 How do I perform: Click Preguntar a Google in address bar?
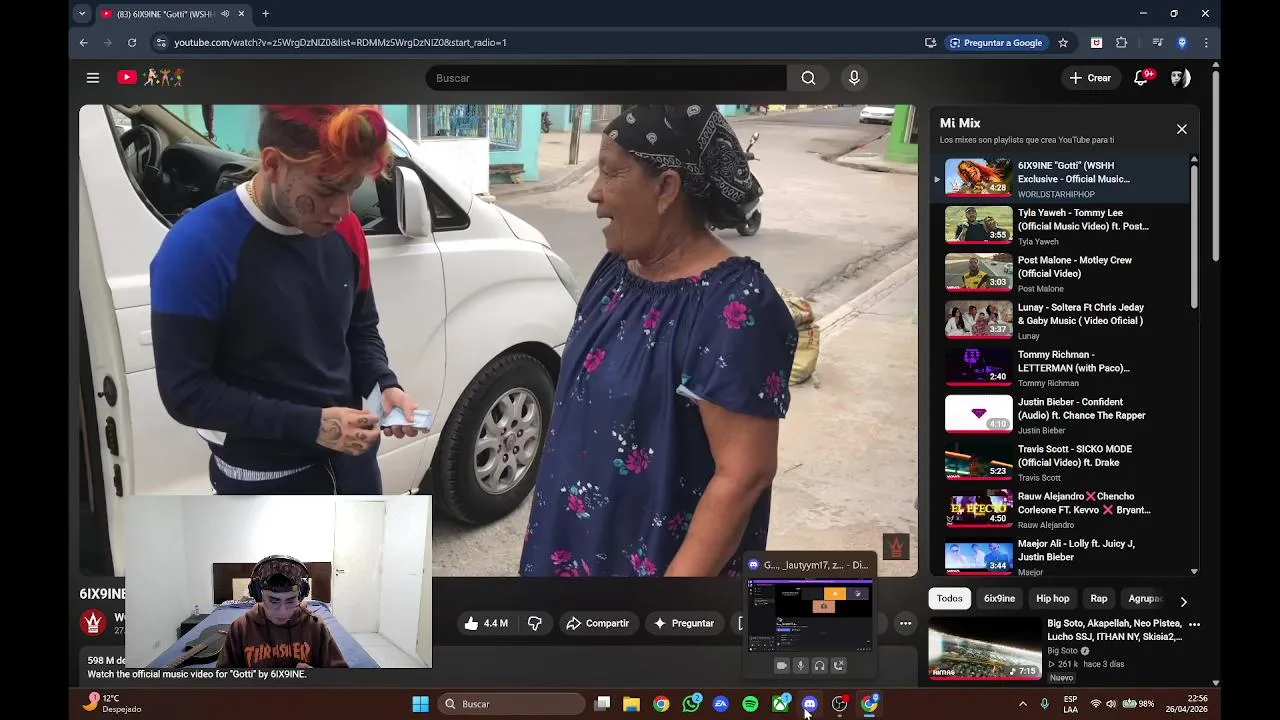tap(995, 43)
